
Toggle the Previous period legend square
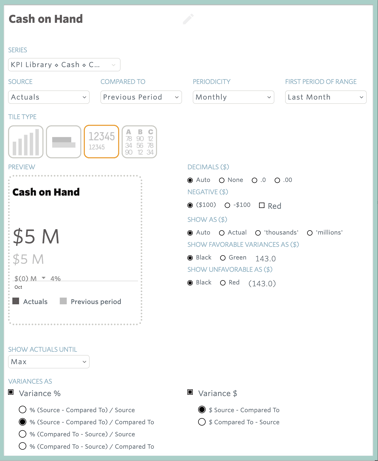click(x=63, y=301)
